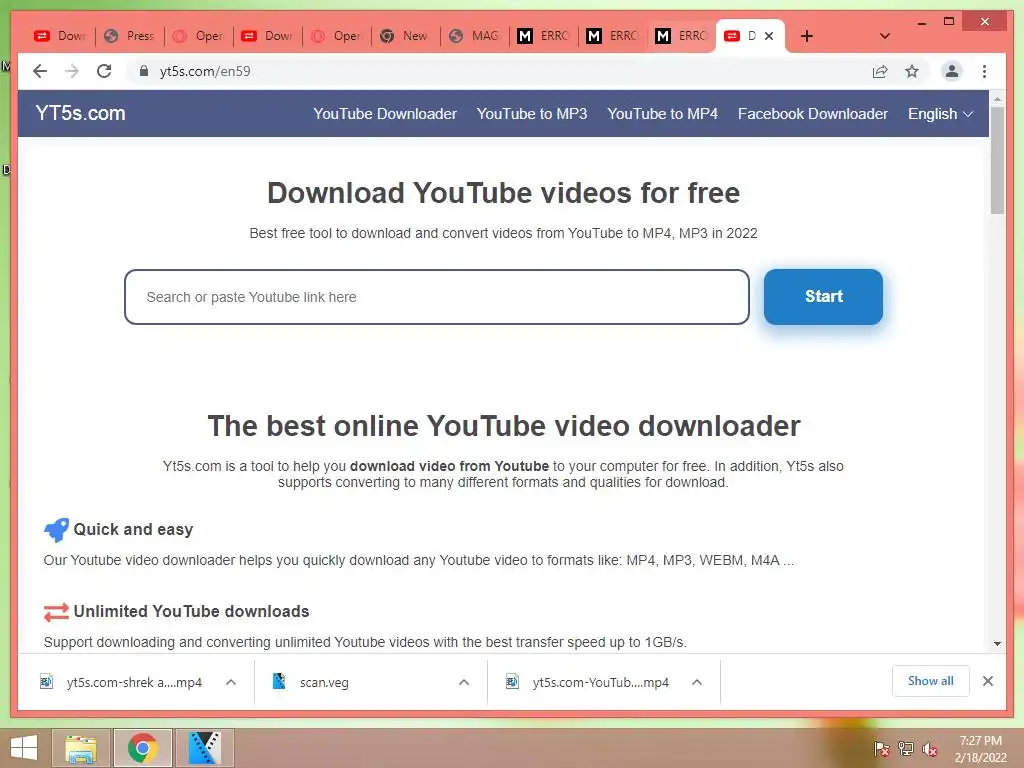Image resolution: width=1024 pixels, height=768 pixels.
Task: Open a new tab with plus button
Action: (x=807, y=36)
